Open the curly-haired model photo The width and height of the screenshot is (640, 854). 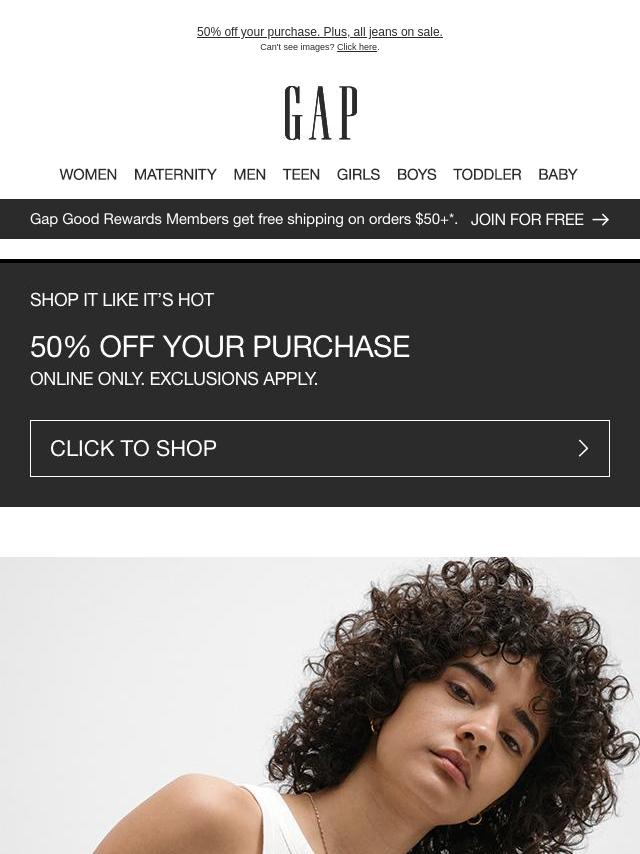tap(320, 705)
